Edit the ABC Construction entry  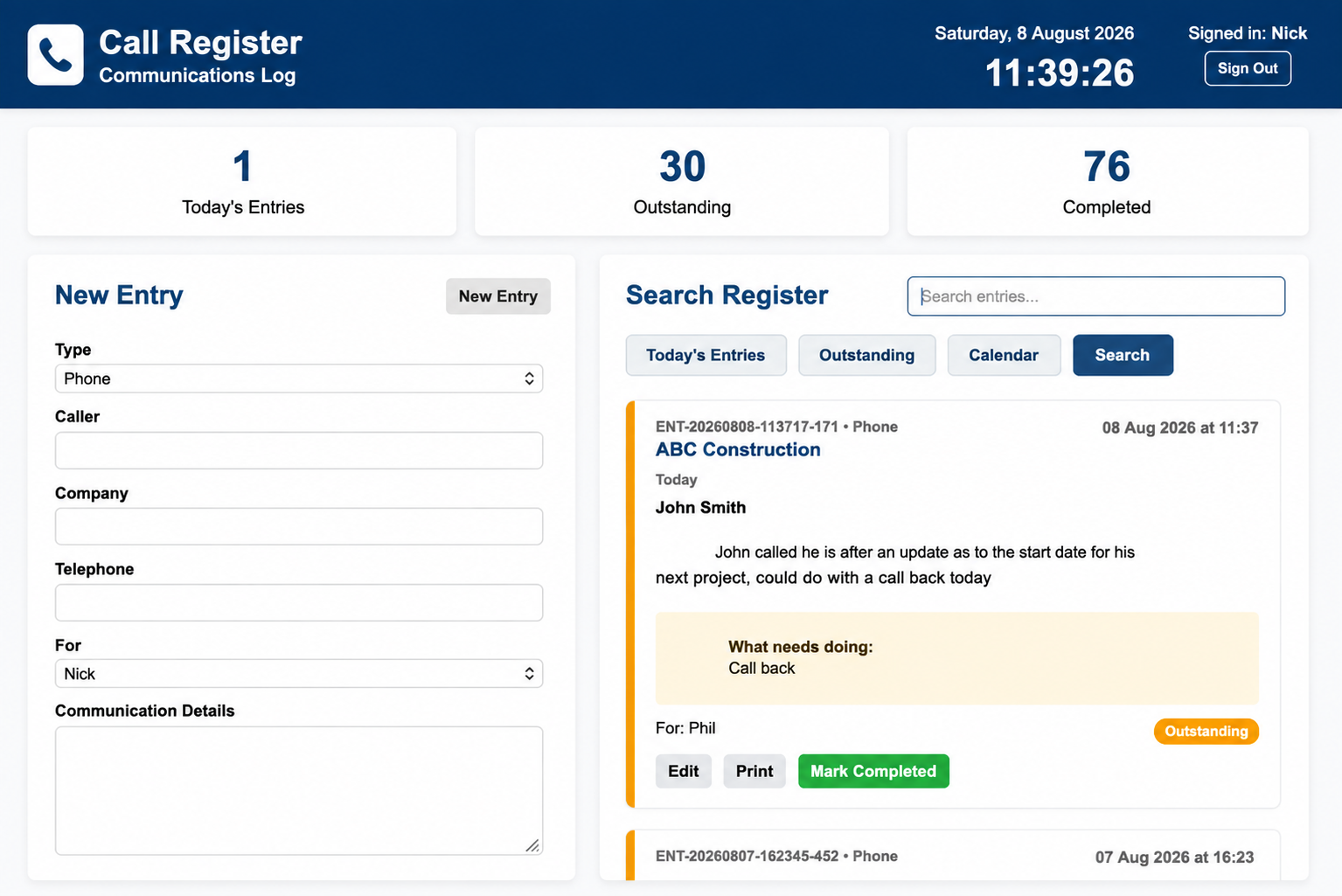[683, 771]
